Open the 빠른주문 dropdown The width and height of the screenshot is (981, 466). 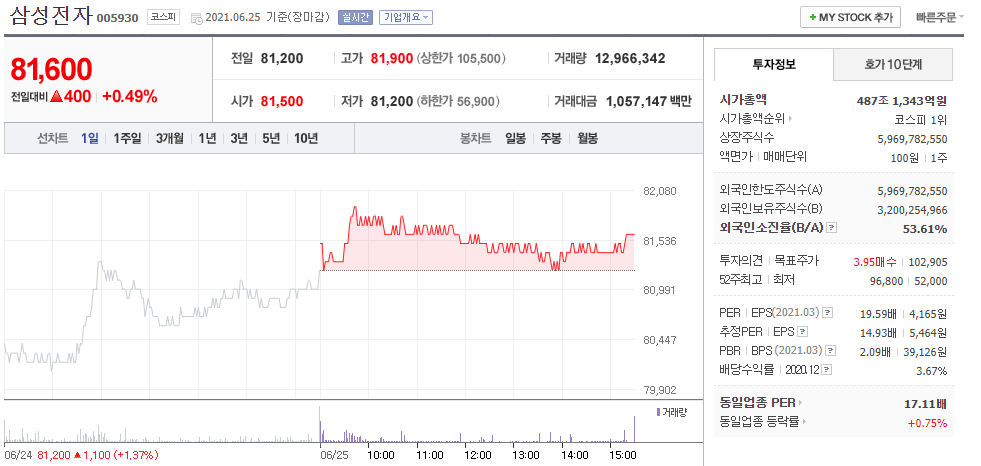coord(940,18)
